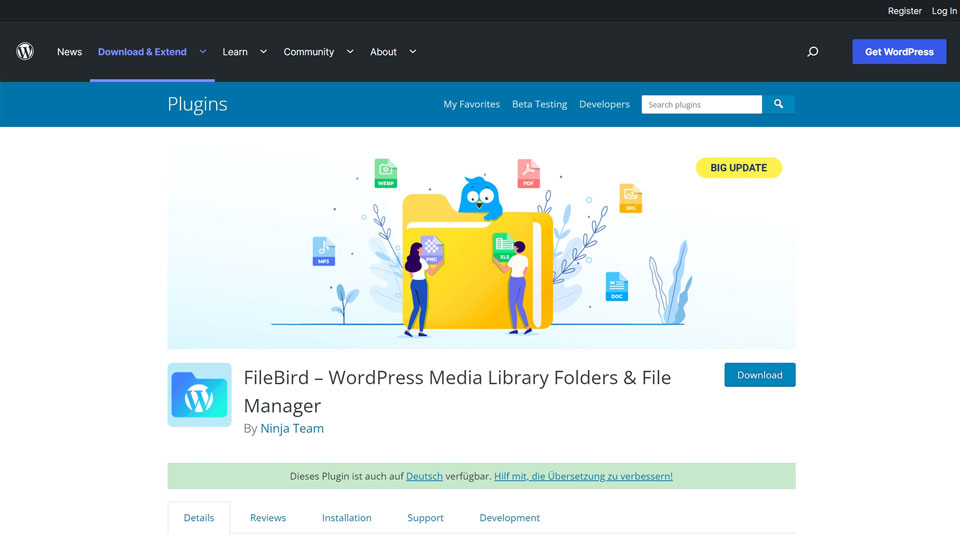Open My Favorites link
This screenshot has height=540, width=960.
[471, 104]
